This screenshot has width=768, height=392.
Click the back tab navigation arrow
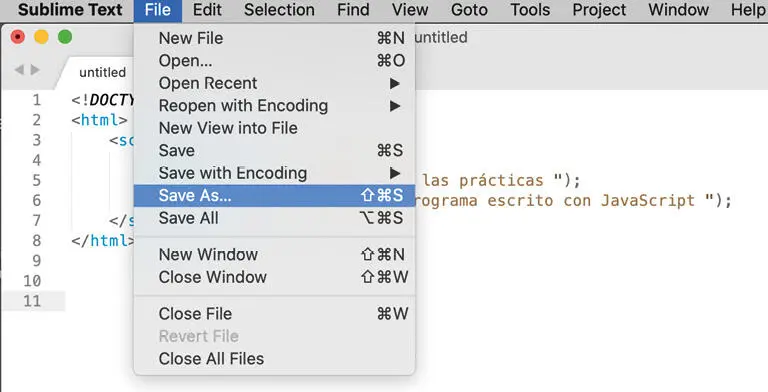pos(19,70)
